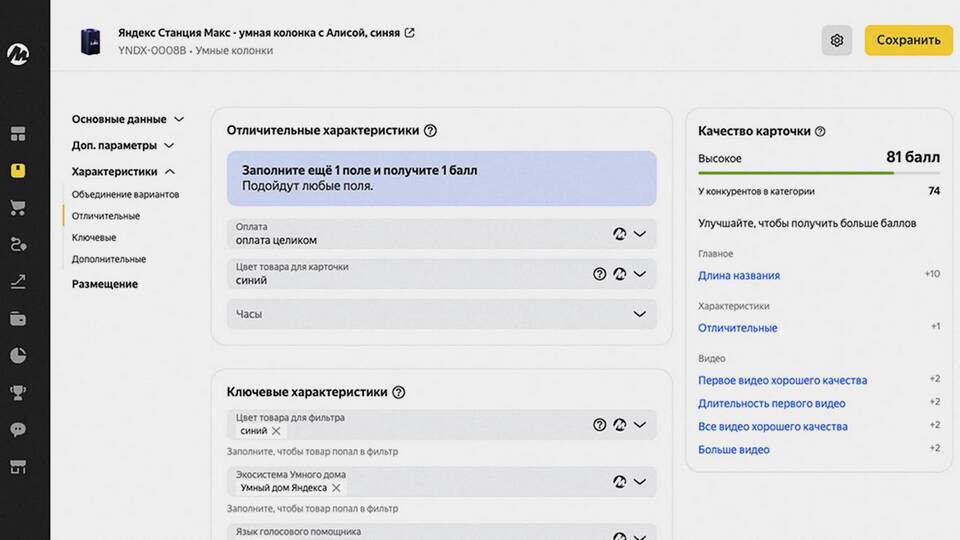
Task: Open the shopping cart section in sidebar
Action: click(18, 208)
